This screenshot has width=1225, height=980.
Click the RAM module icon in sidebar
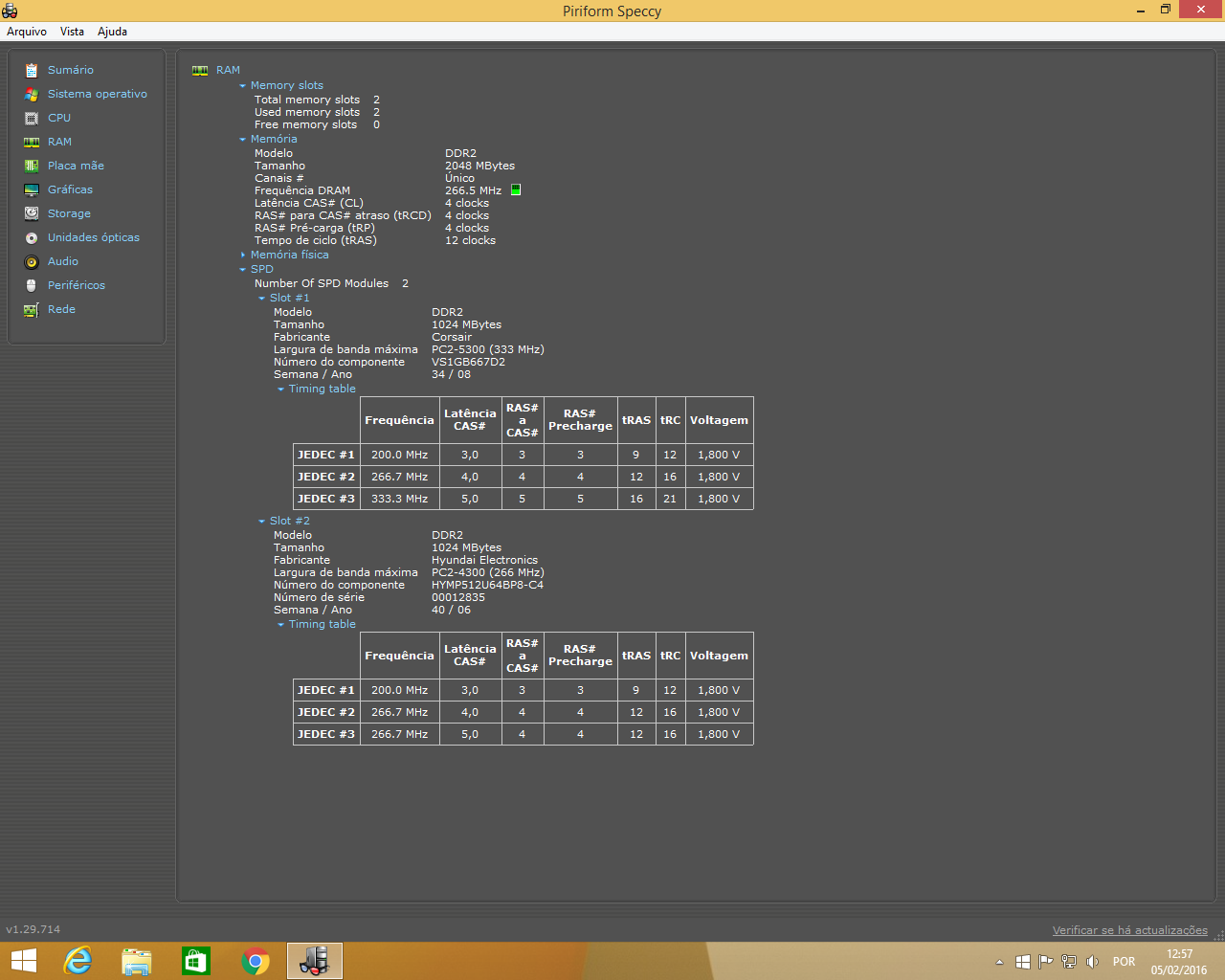pyautogui.click(x=32, y=142)
